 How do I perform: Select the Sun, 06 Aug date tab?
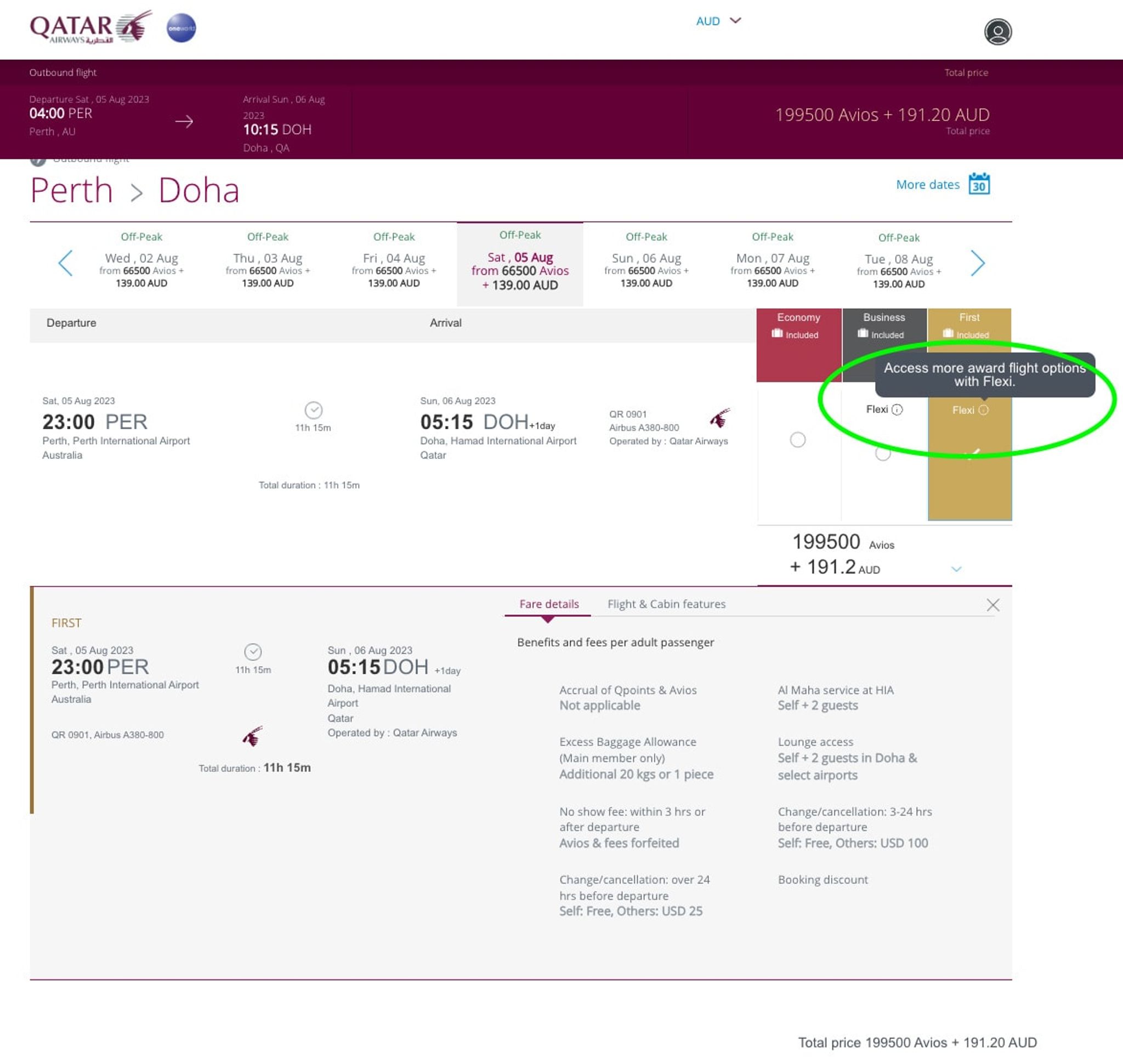[646, 263]
